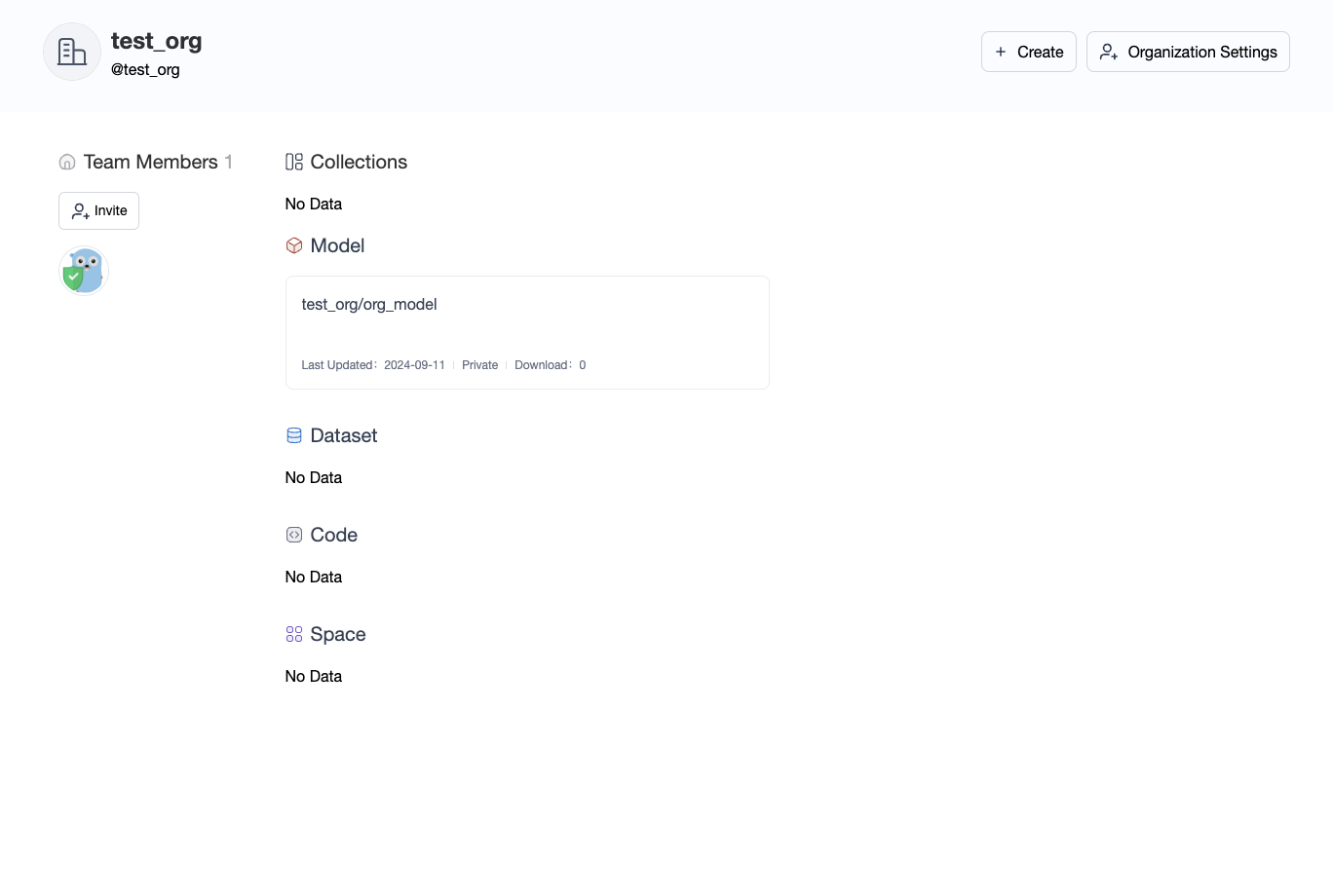Select the test_org organization title
1333x896 pixels.
coord(156,41)
